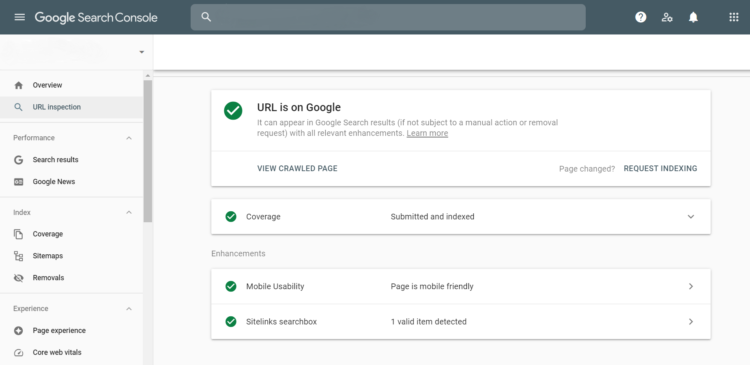Open the property selector dropdown arrow
Image resolution: width=750 pixels, height=365 pixels.
point(142,52)
